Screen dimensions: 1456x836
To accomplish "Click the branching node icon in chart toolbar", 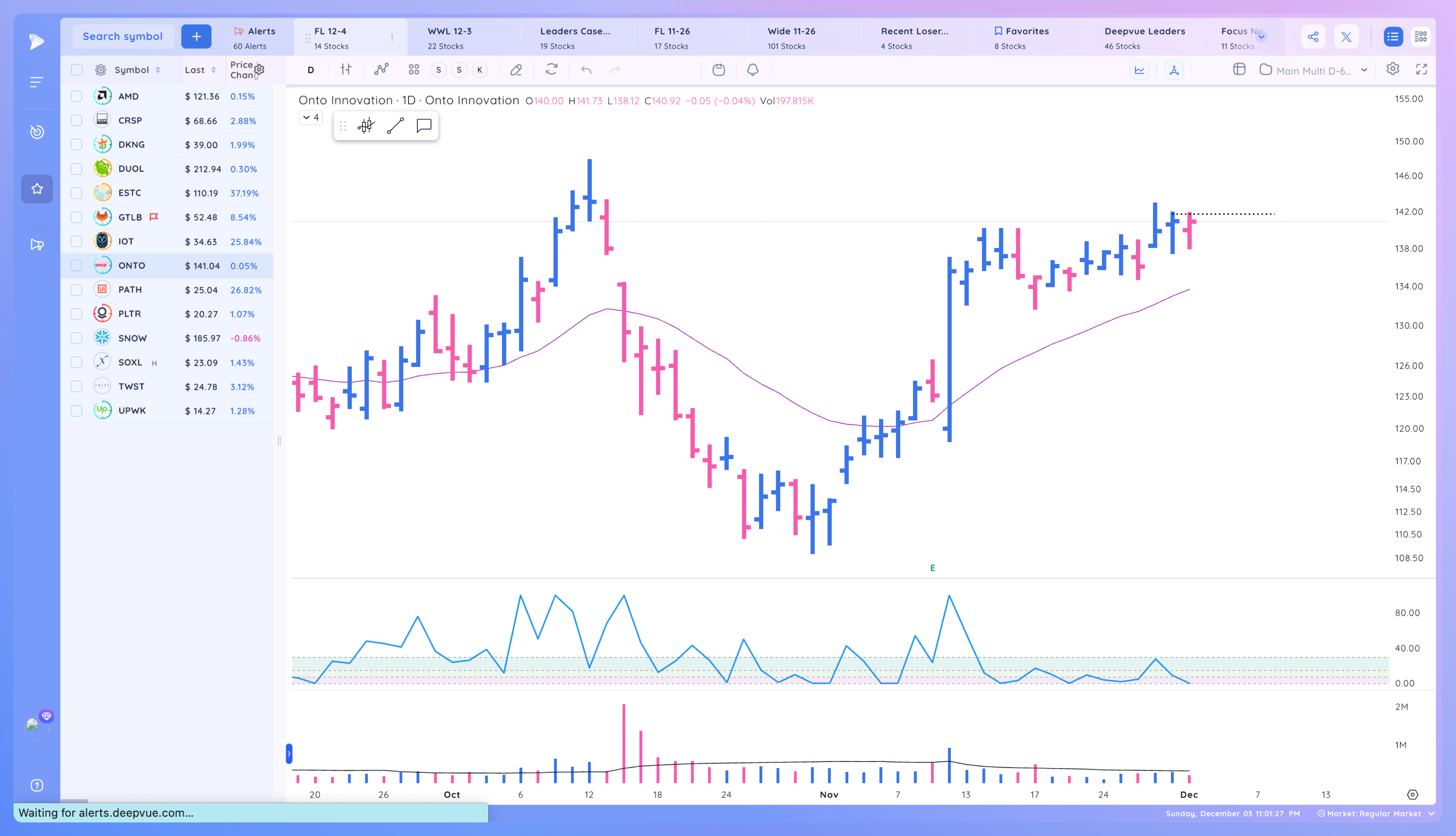I will [1174, 70].
